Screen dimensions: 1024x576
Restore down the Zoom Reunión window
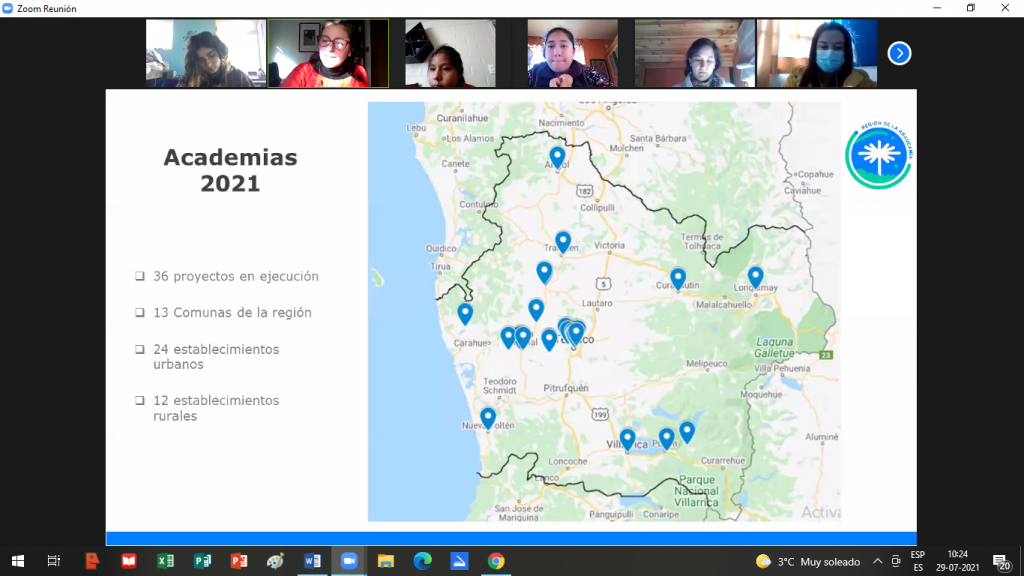coord(970,8)
